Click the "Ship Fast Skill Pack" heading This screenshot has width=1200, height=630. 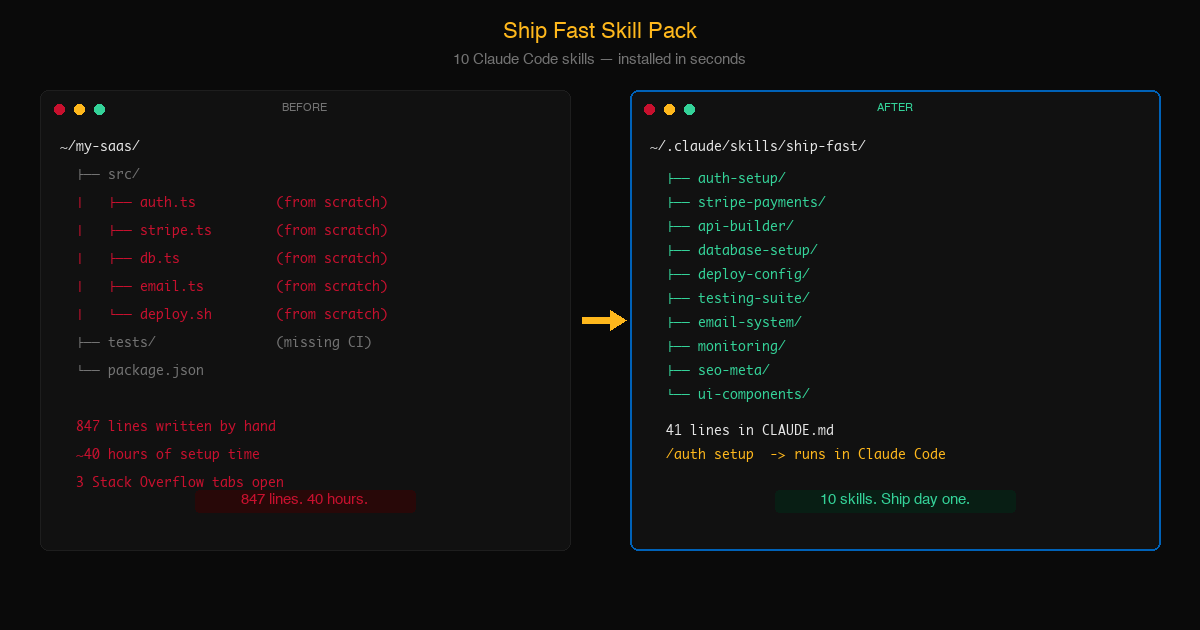pyautogui.click(x=600, y=30)
